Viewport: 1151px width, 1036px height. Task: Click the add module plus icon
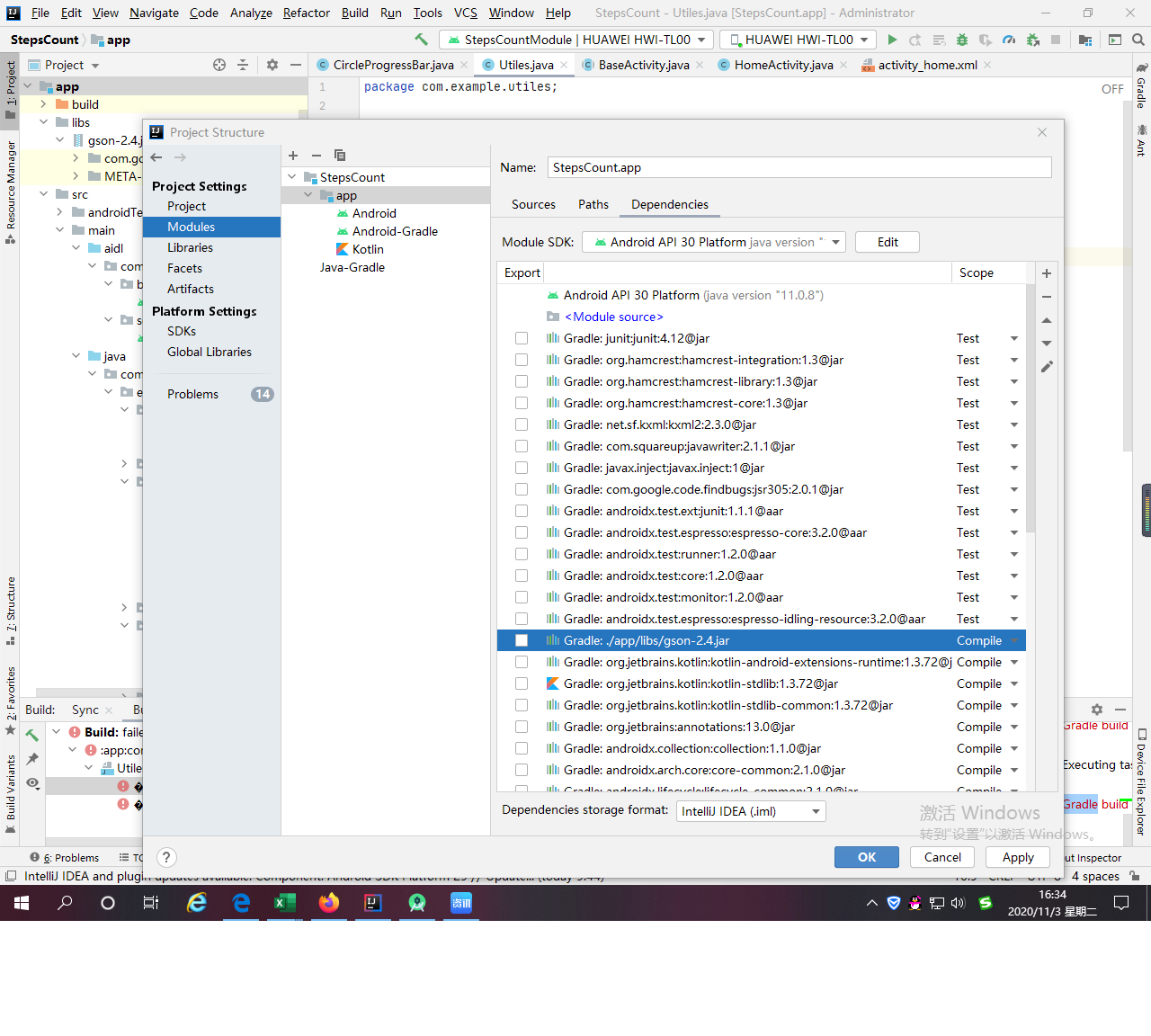coord(293,156)
